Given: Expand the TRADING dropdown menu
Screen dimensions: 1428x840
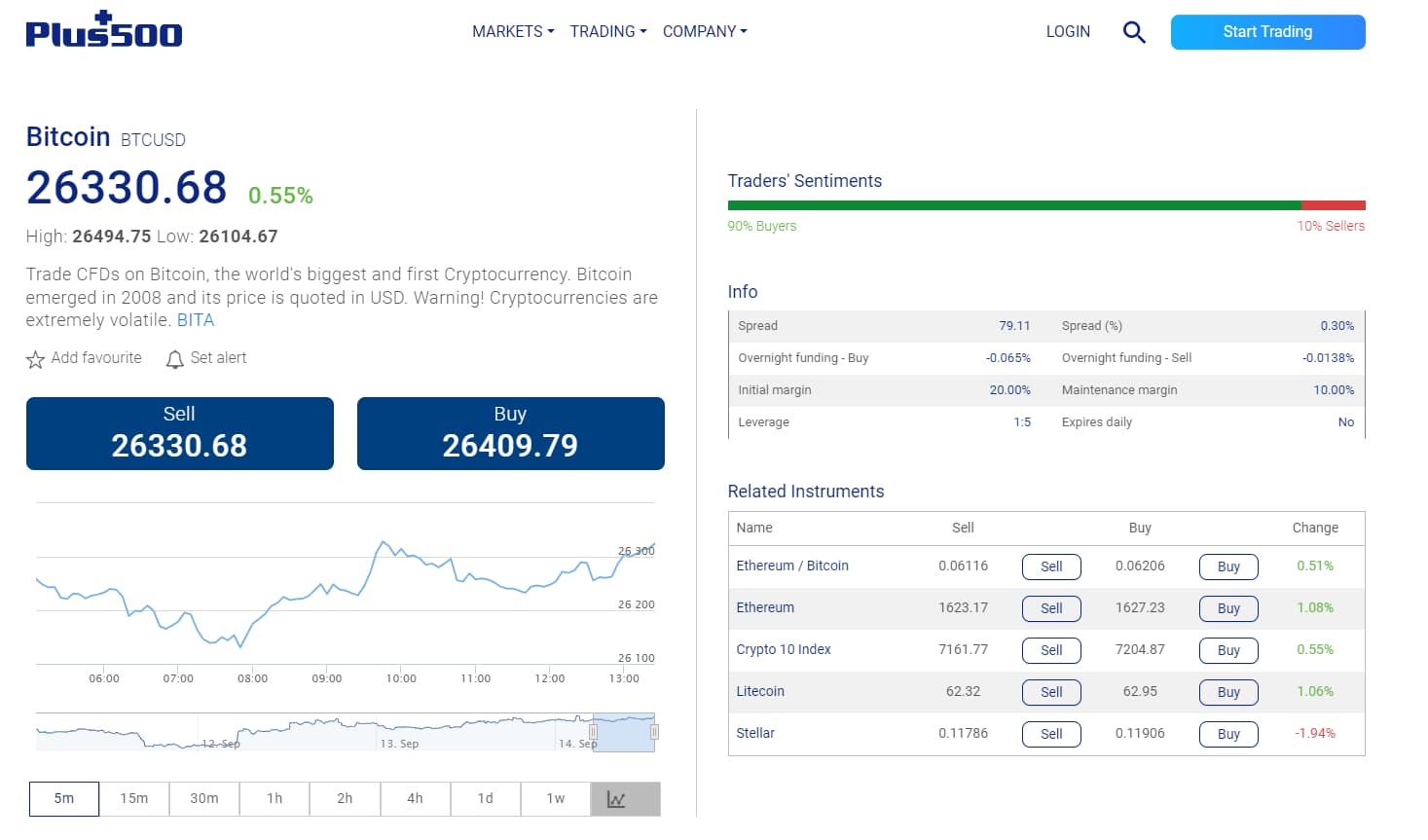Looking at the screenshot, I should point(608,31).
